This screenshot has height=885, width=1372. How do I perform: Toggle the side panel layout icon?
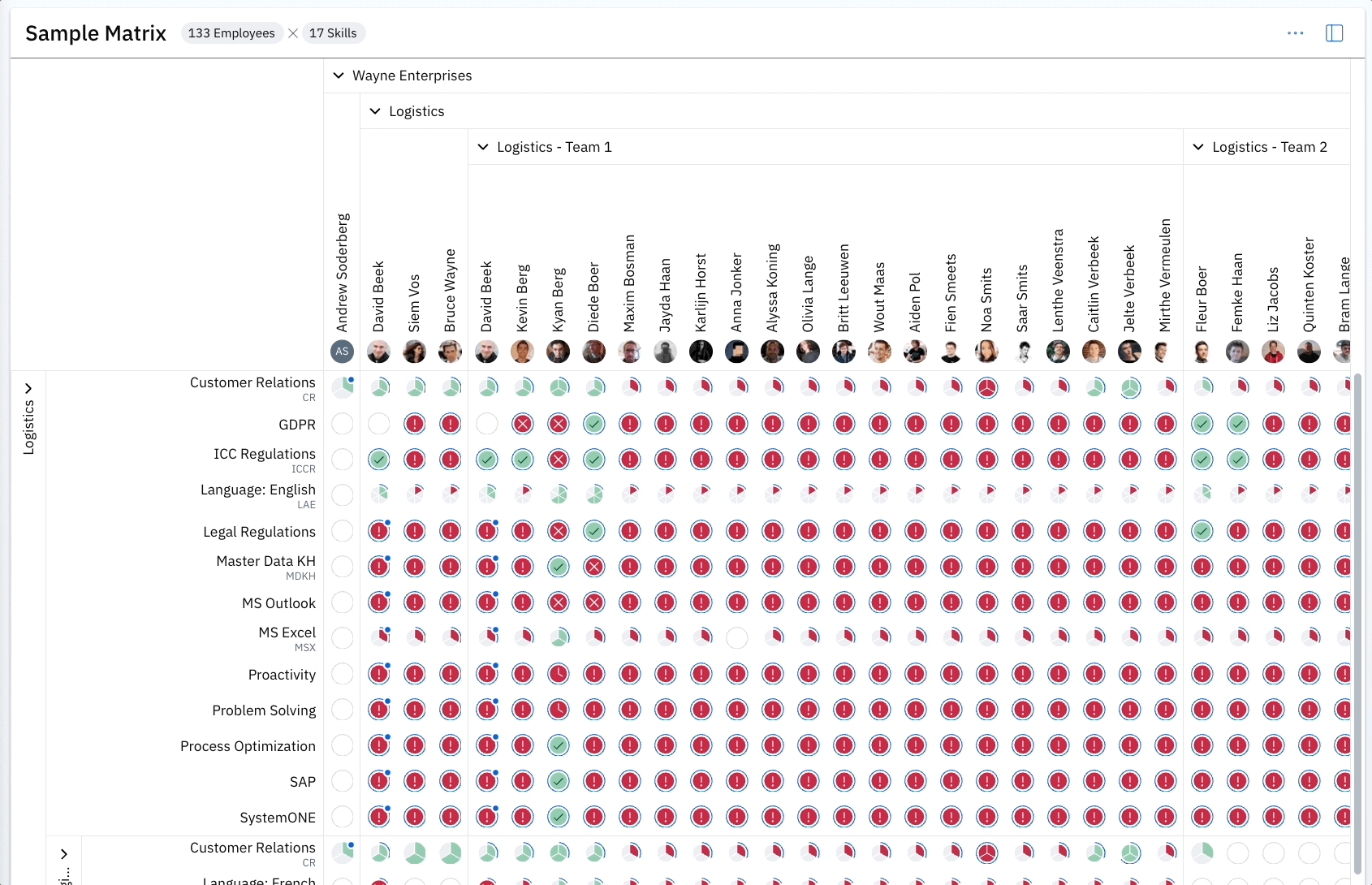pos(1334,33)
